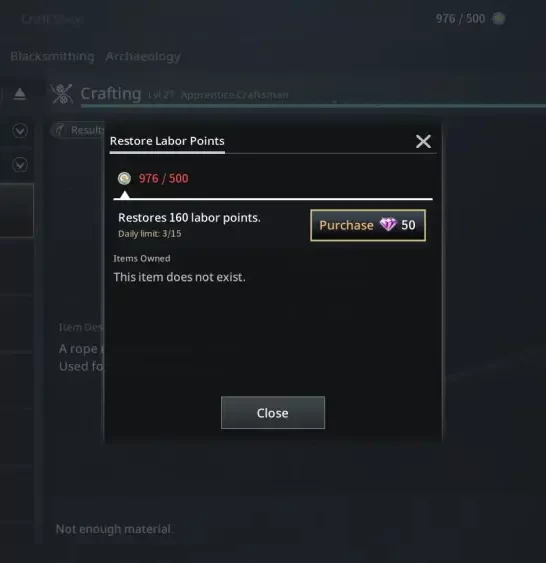Image resolution: width=546 pixels, height=563 pixels.
Task: Click the white triangle slider marker
Action: click(x=125, y=195)
